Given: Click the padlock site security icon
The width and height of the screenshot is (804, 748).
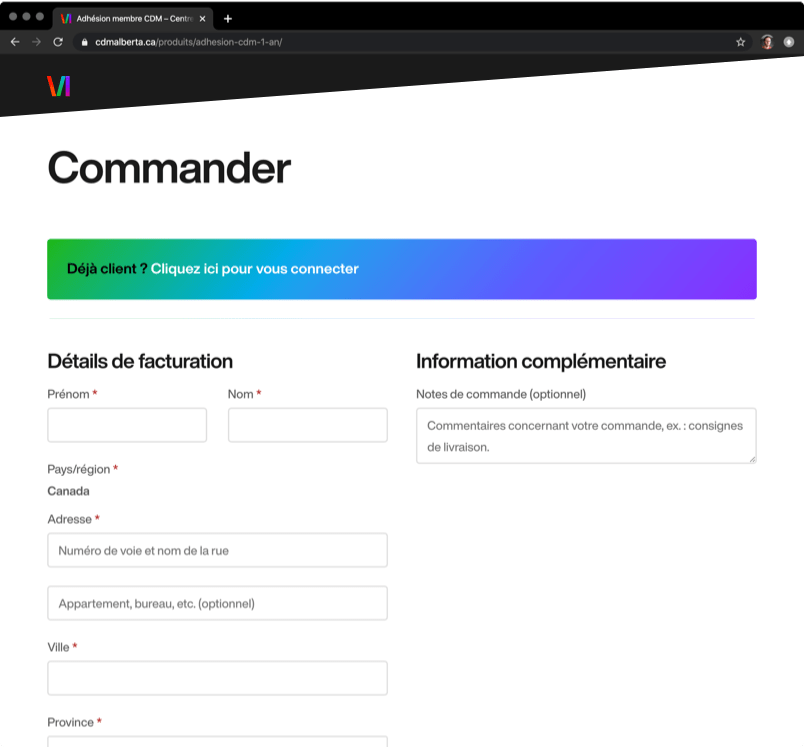Looking at the screenshot, I should pyautogui.click(x=84, y=42).
